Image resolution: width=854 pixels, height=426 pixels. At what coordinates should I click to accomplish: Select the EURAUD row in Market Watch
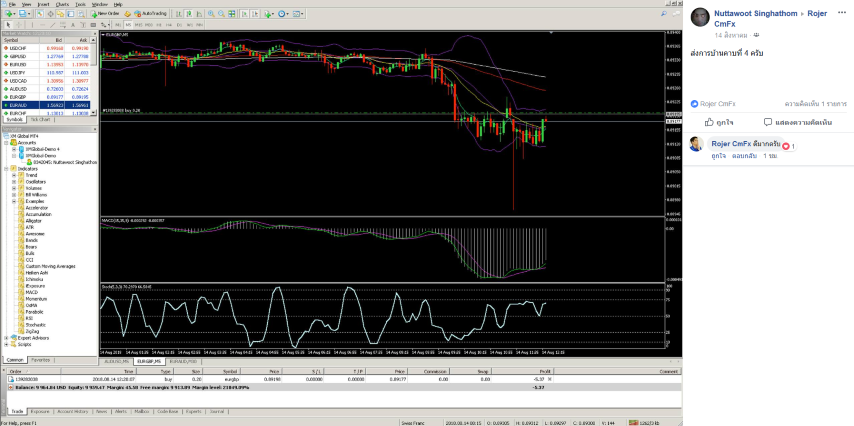(46, 105)
